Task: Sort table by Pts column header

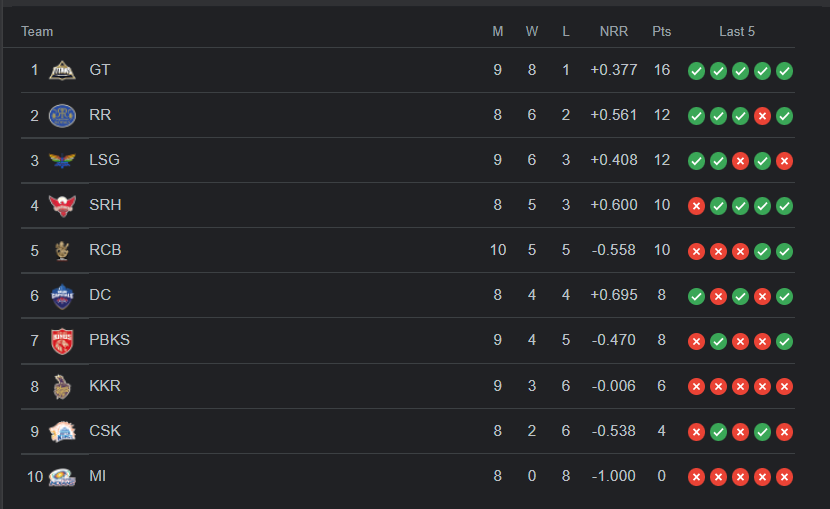Action: click(661, 31)
